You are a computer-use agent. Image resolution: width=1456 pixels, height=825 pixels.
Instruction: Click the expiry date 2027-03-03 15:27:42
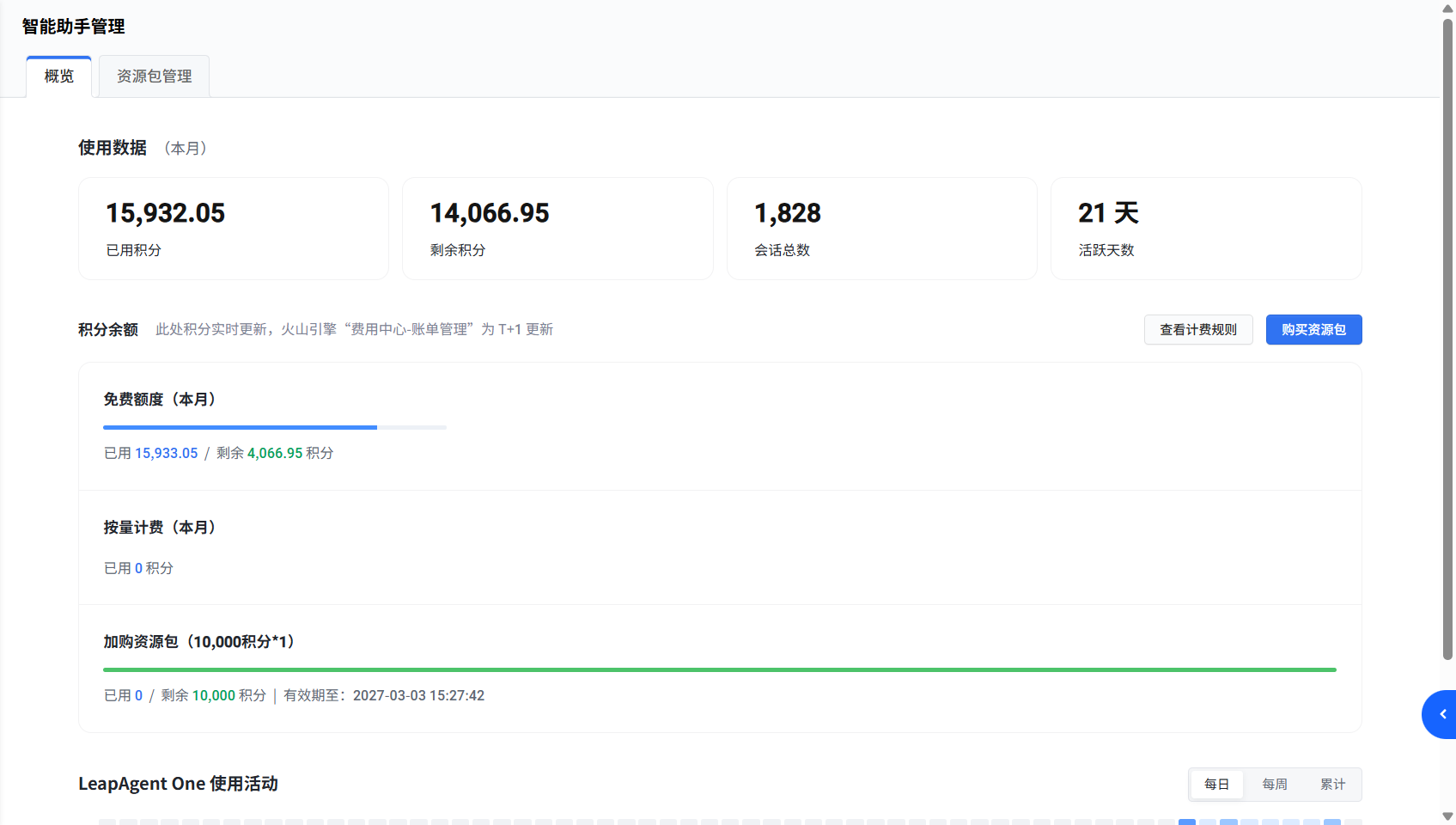pyautogui.click(x=418, y=695)
